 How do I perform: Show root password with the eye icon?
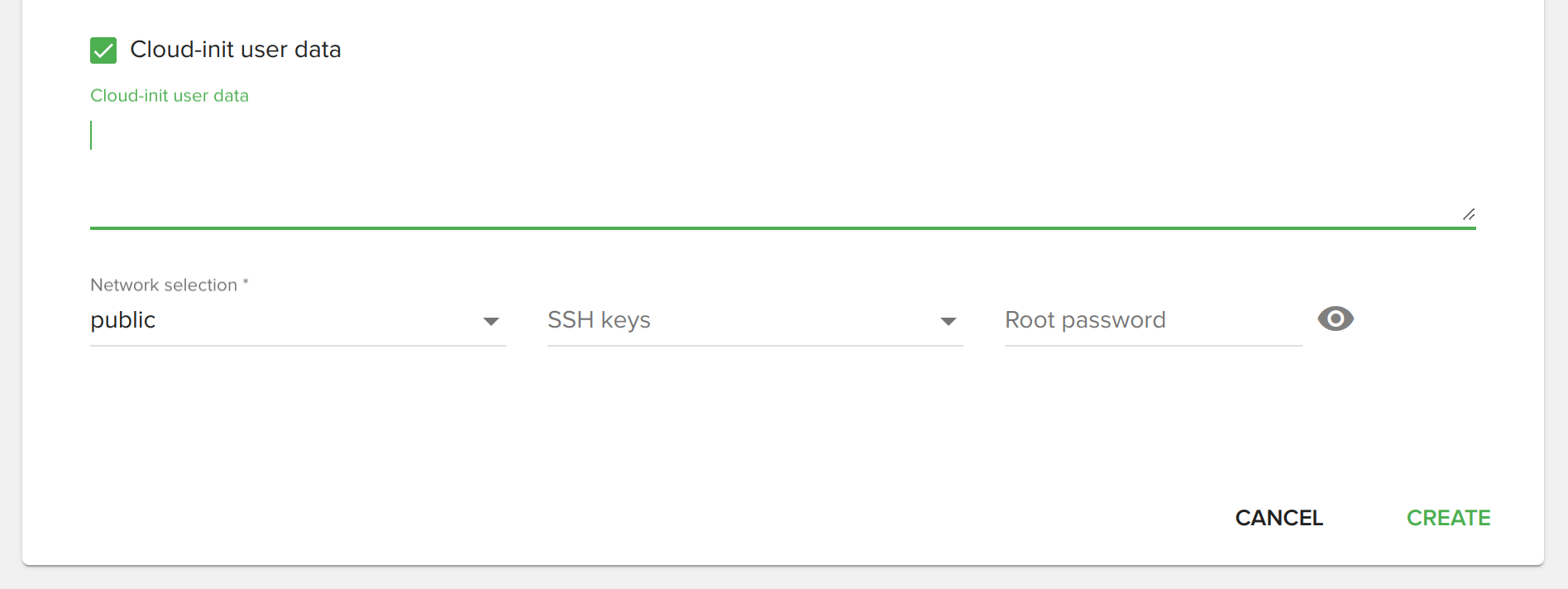(x=1336, y=319)
